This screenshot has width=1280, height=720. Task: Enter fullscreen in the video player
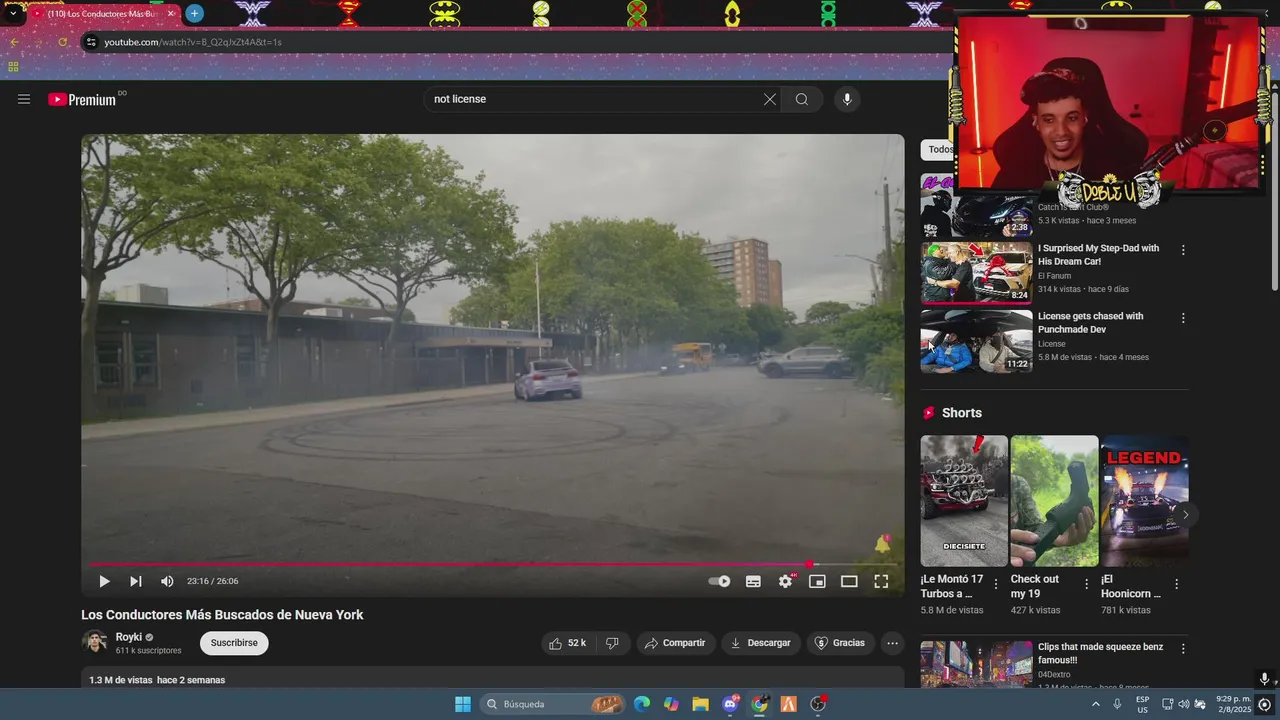[x=881, y=581]
